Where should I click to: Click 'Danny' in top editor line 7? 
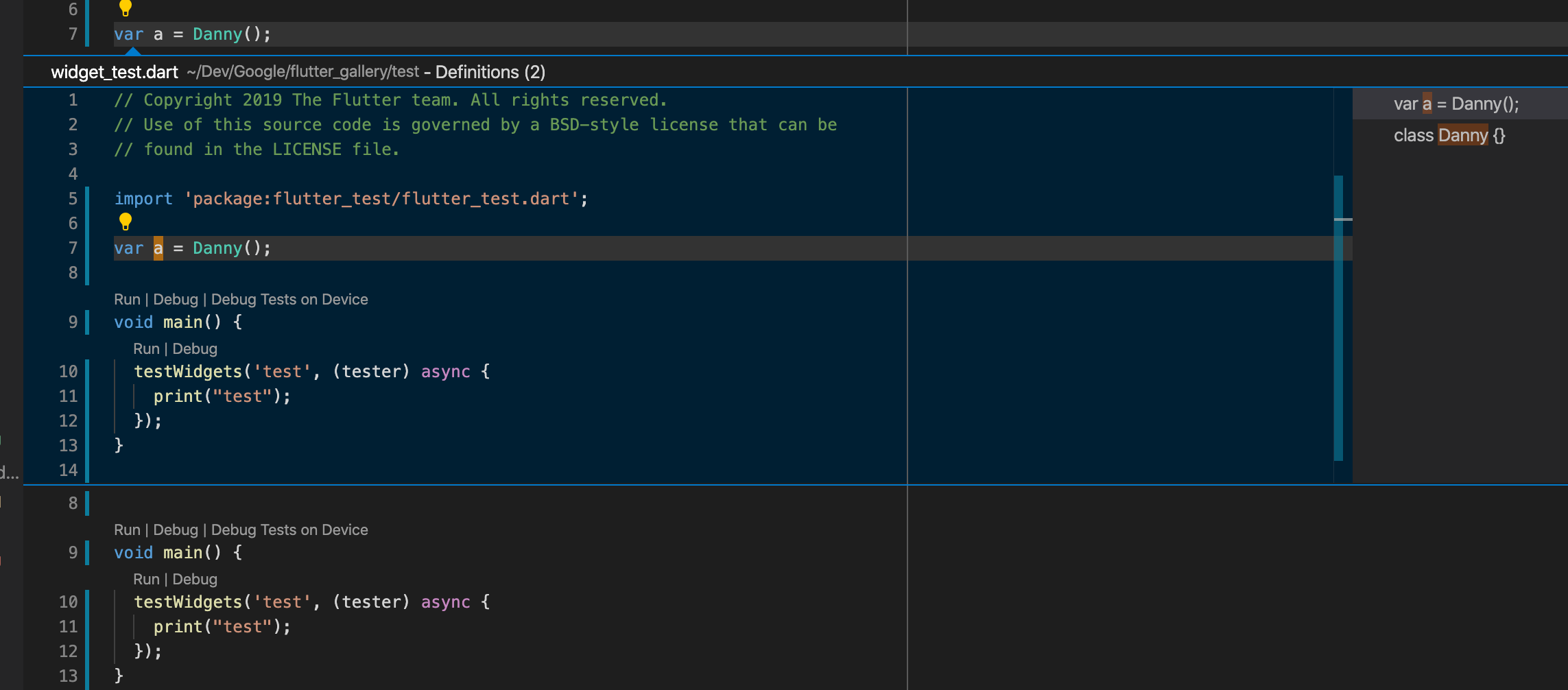pyautogui.click(x=217, y=34)
